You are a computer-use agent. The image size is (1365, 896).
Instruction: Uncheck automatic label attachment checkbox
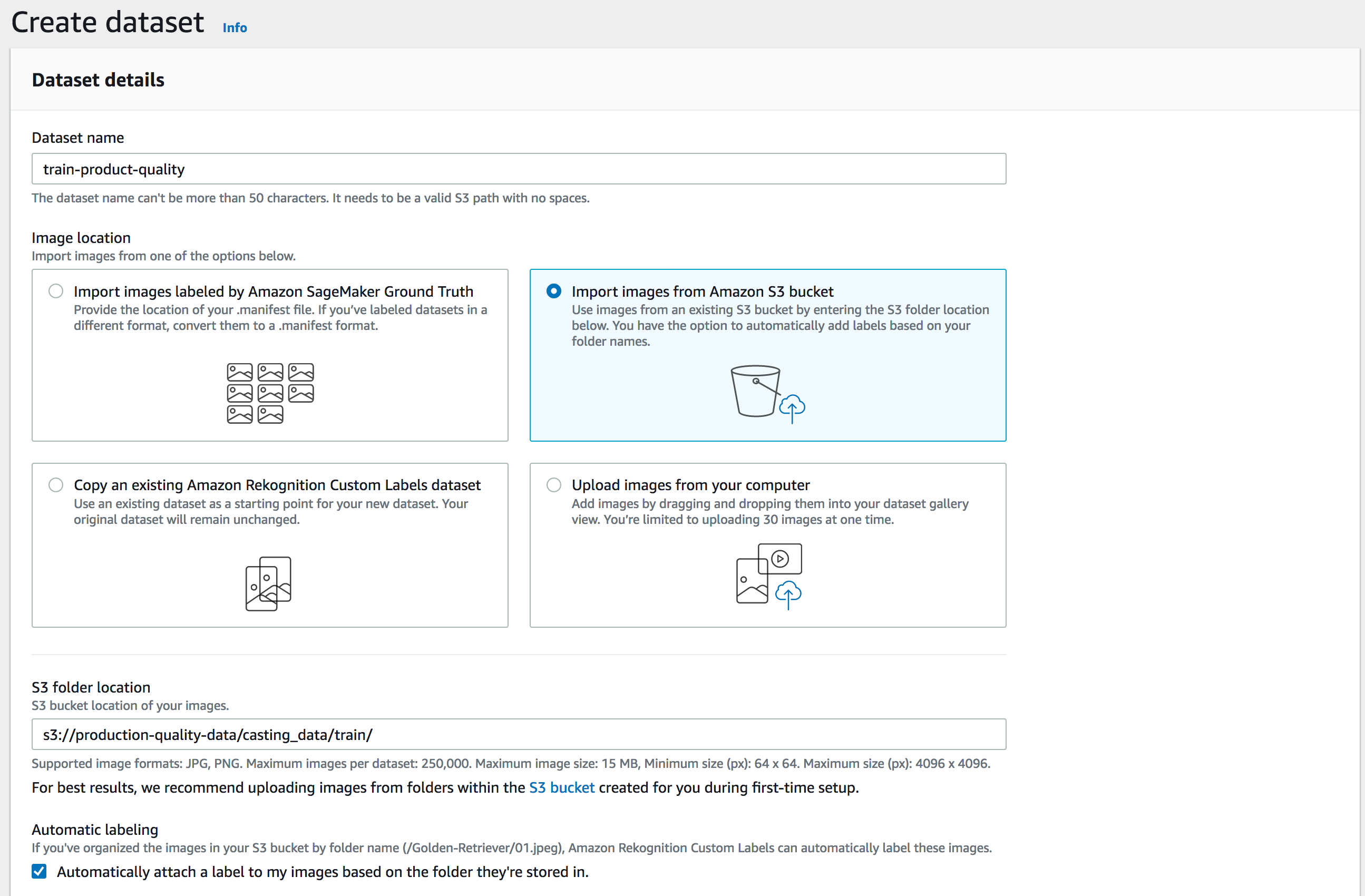(39, 872)
